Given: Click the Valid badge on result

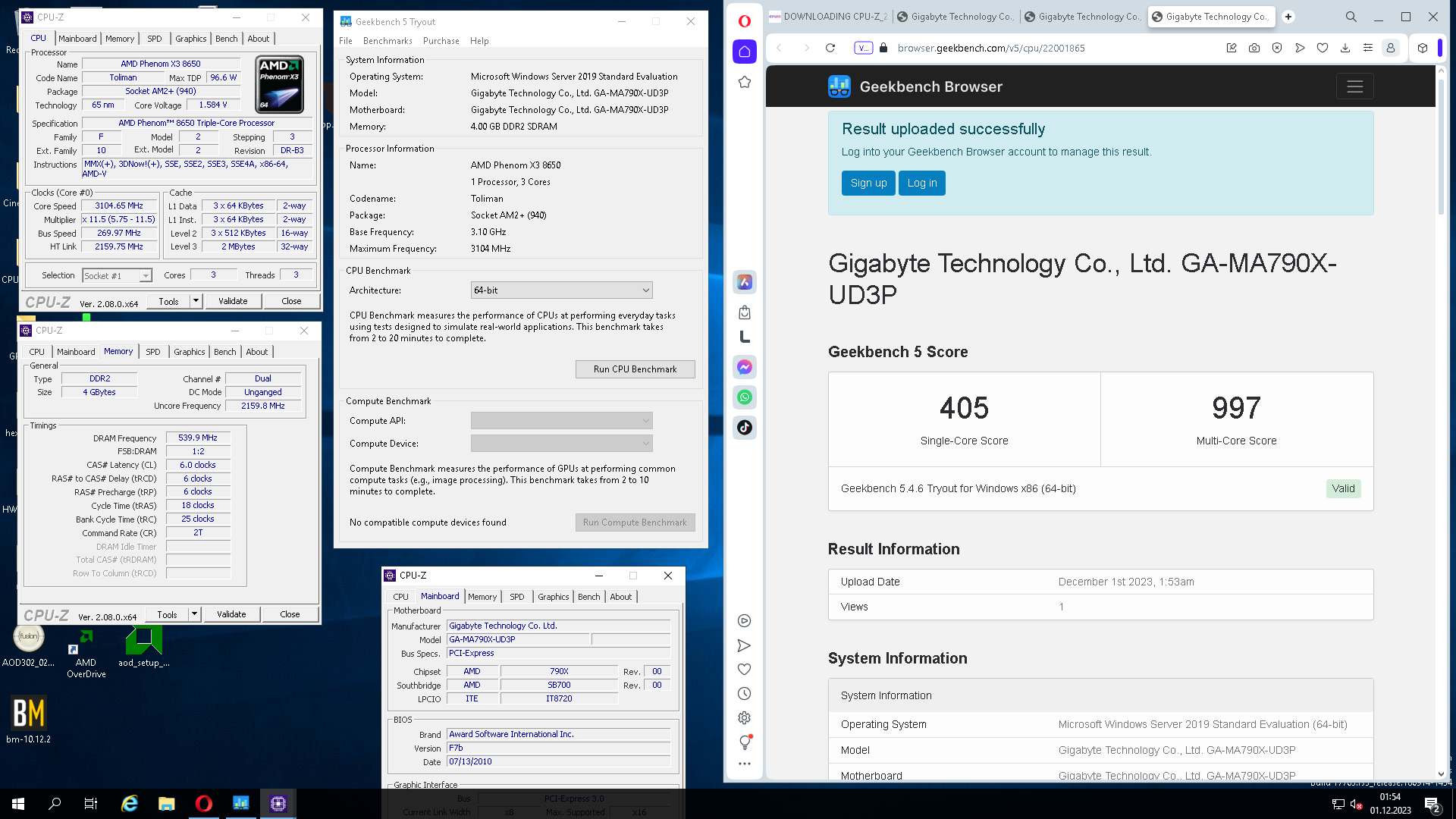Looking at the screenshot, I should pyautogui.click(x=1343, y=488).
